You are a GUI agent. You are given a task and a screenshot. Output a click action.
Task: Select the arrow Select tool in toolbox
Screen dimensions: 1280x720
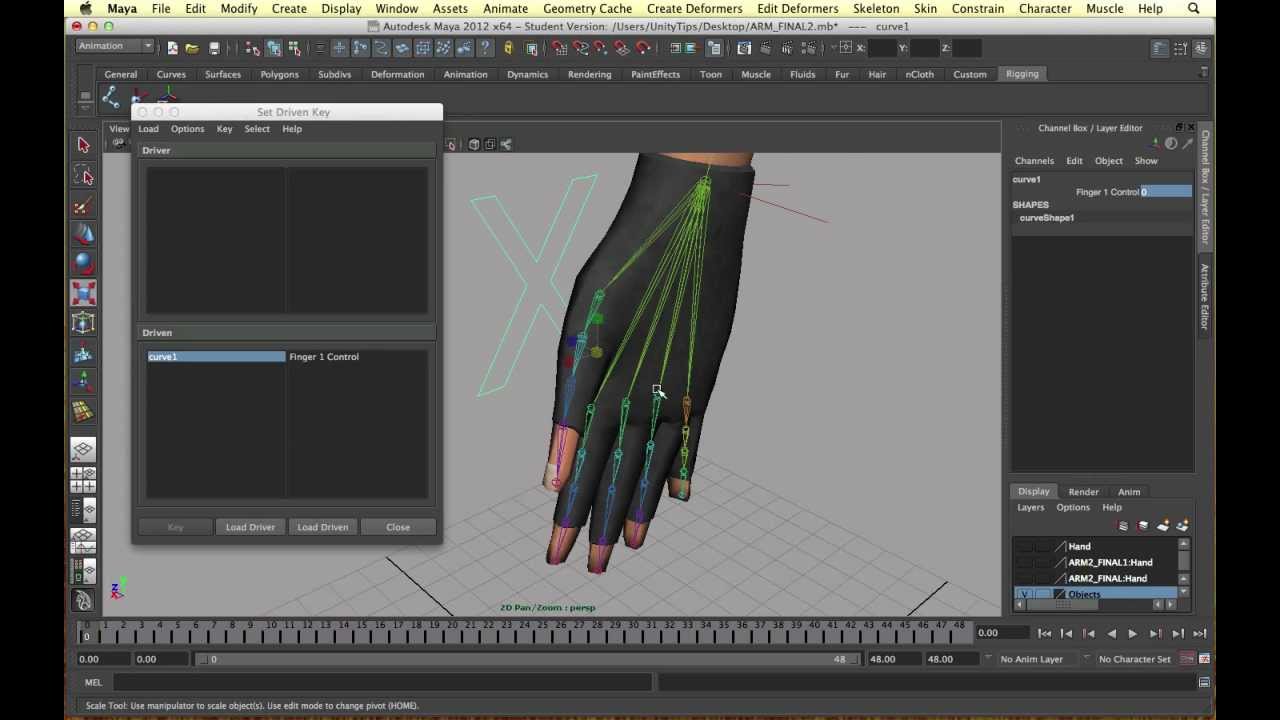[83, 145]
